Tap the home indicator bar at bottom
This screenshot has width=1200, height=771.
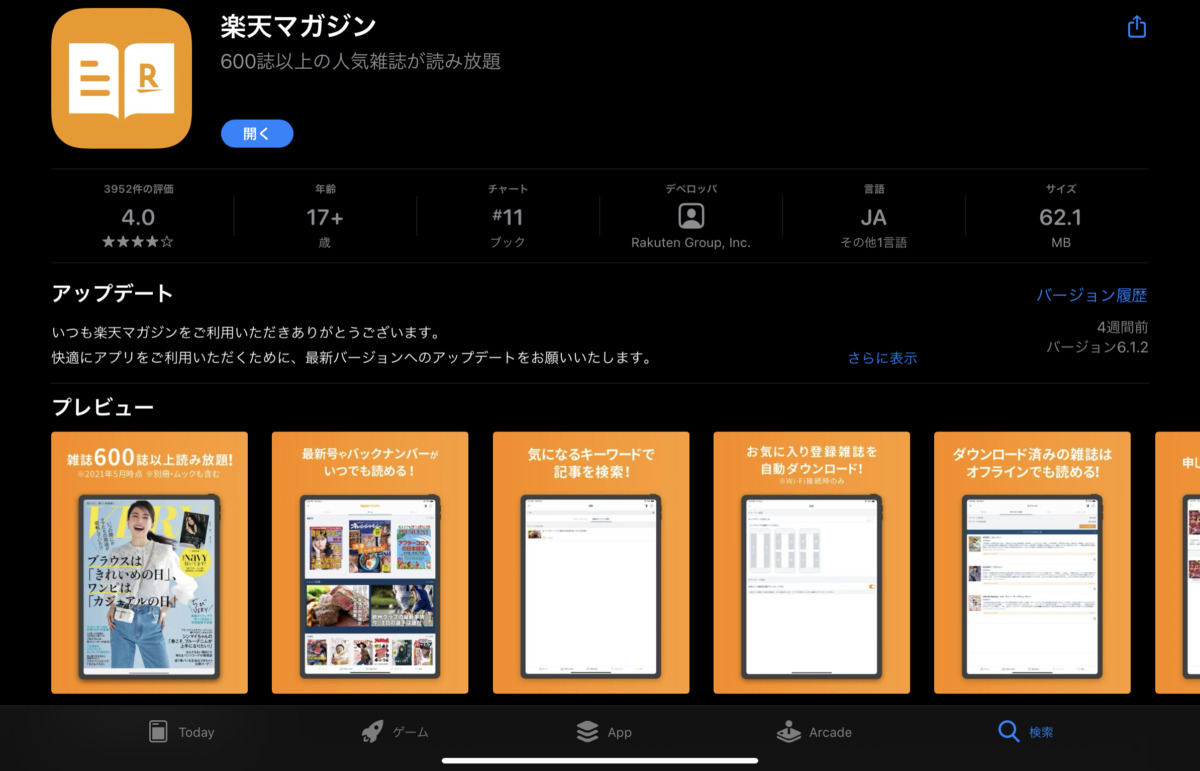pyautogui.click(x=600, y=760)
